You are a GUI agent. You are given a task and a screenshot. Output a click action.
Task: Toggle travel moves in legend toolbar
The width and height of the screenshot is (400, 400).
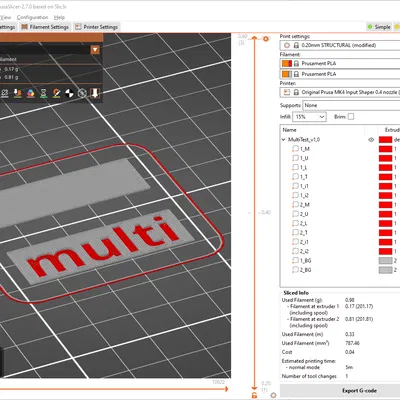point(5,93)
